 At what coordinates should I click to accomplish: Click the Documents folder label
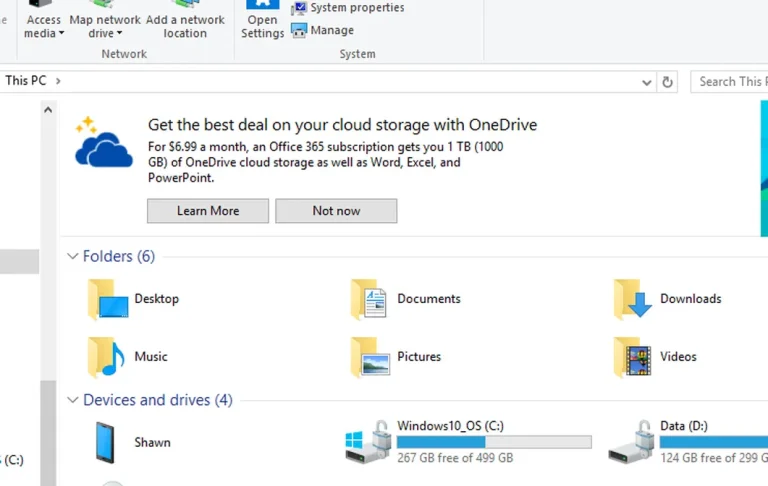[x=429, y=299]
